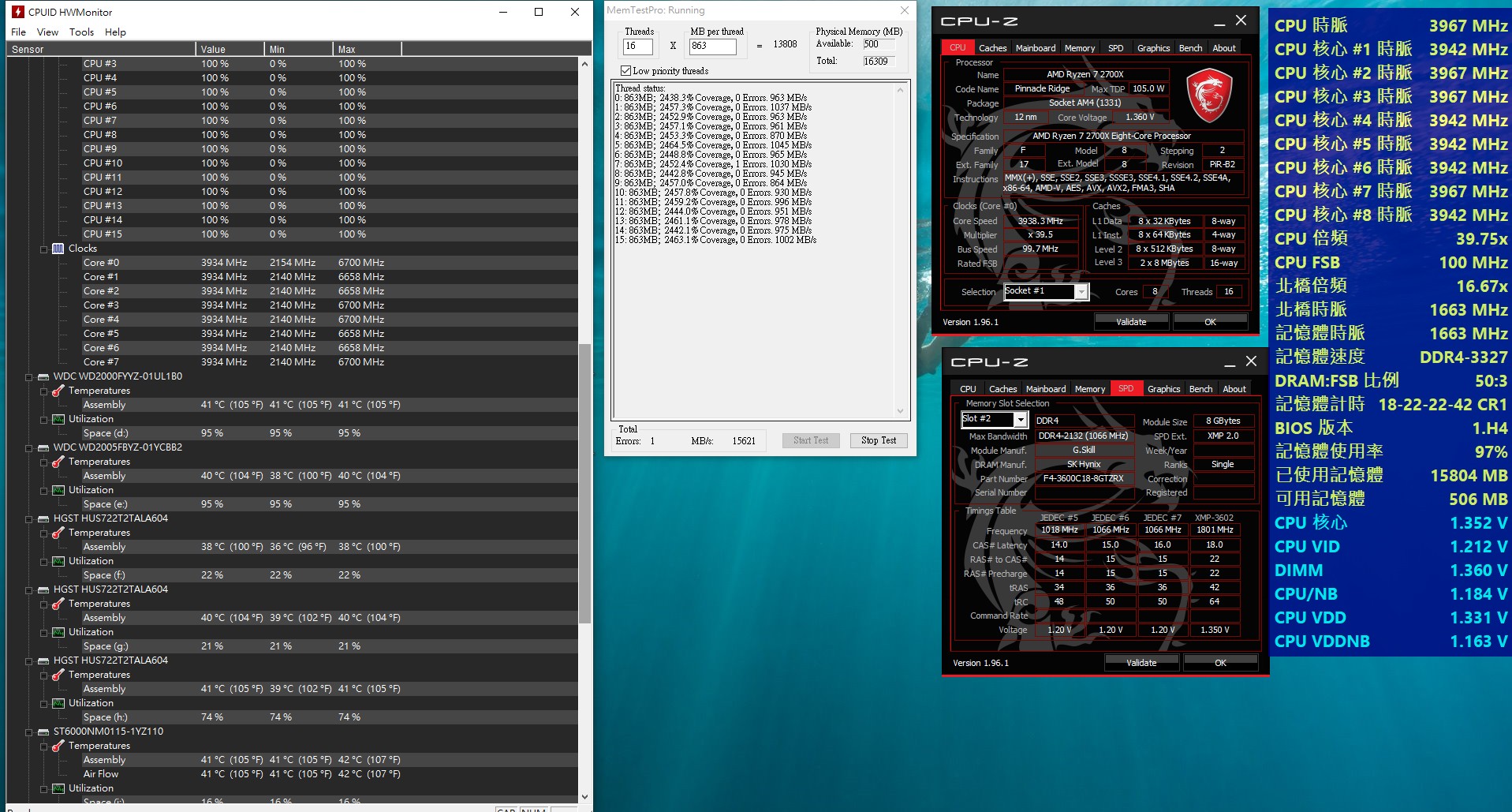This screenshot has height=812, width=1512.
Task: Click the WDC WD2000FYYZ-01UL1B0 drive icon
Action: click(x=43, y=376)
